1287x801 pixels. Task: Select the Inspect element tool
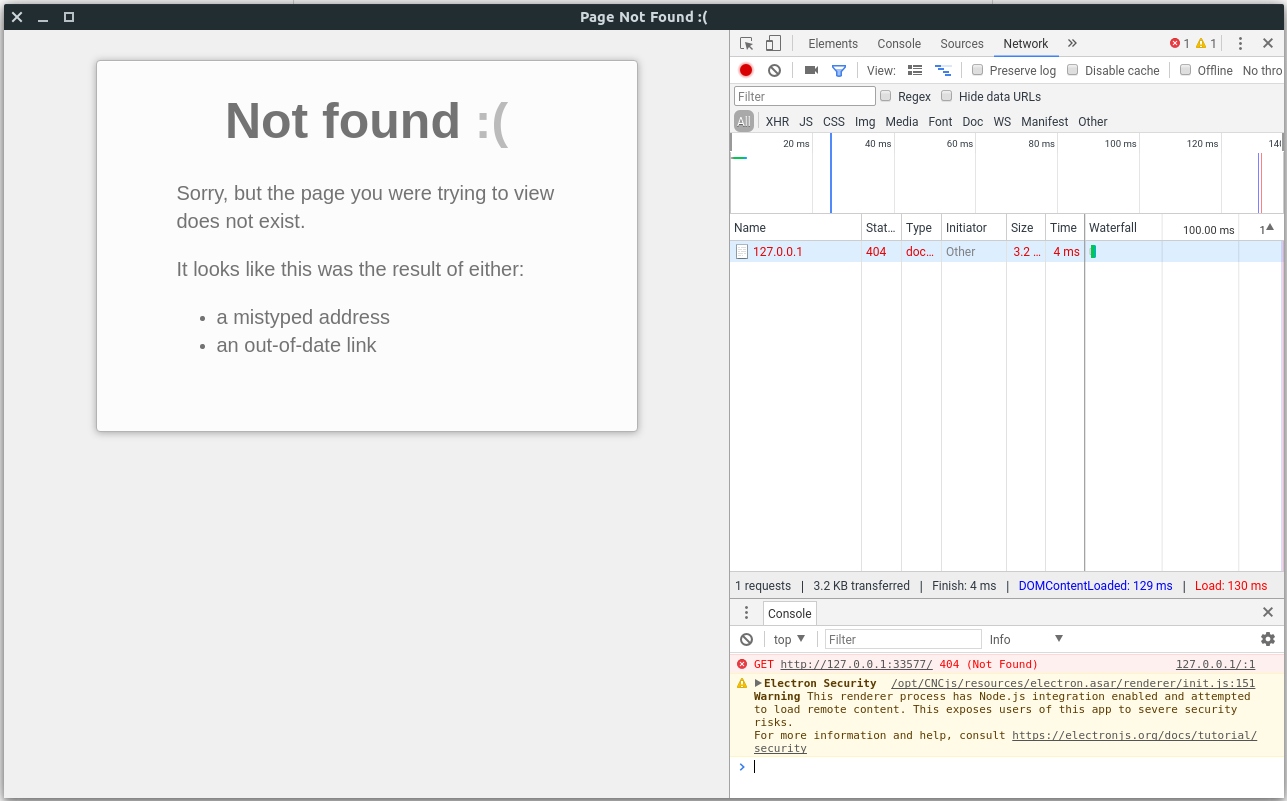point(745,43)
